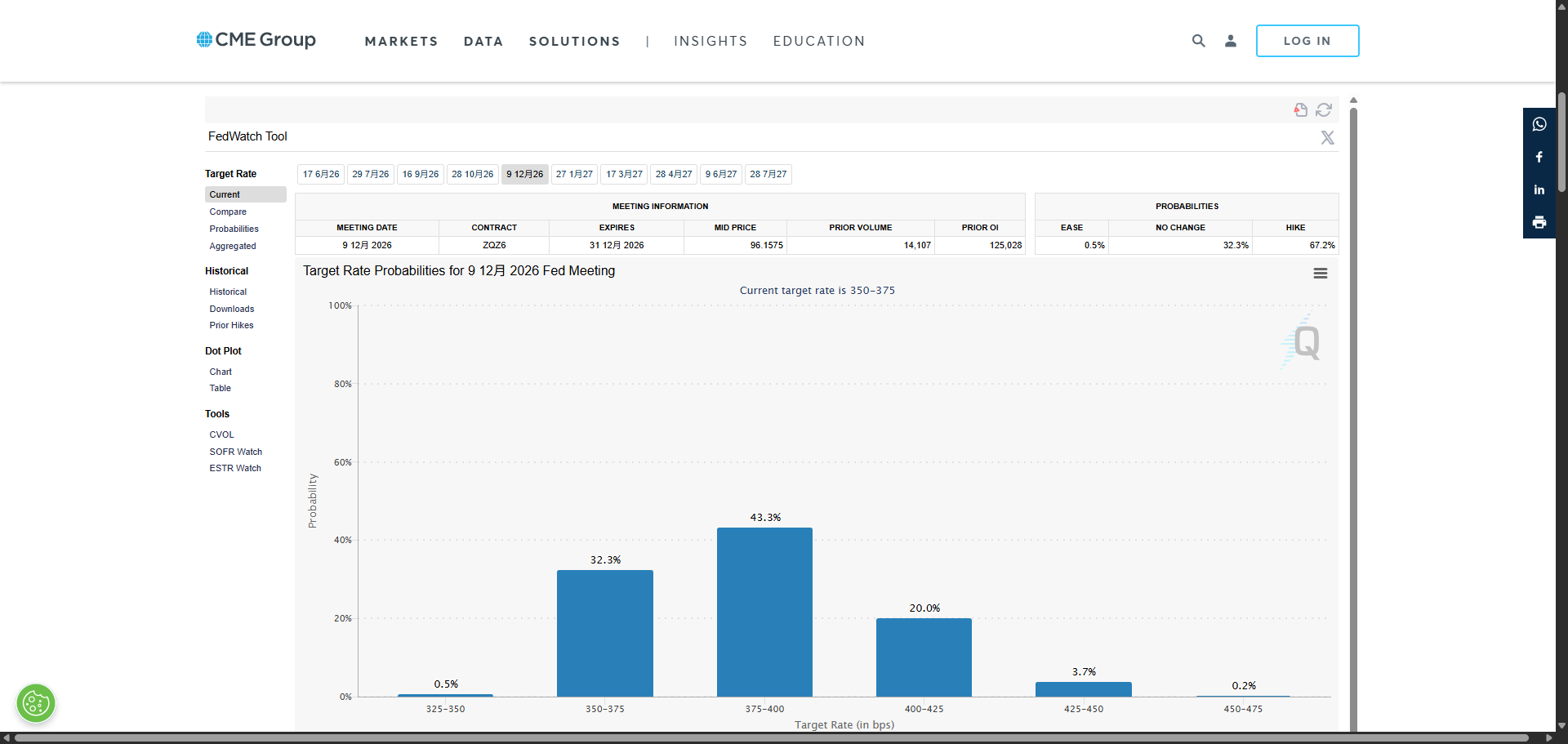Open the SOFR Watch tool link

(x=236, y=452)
